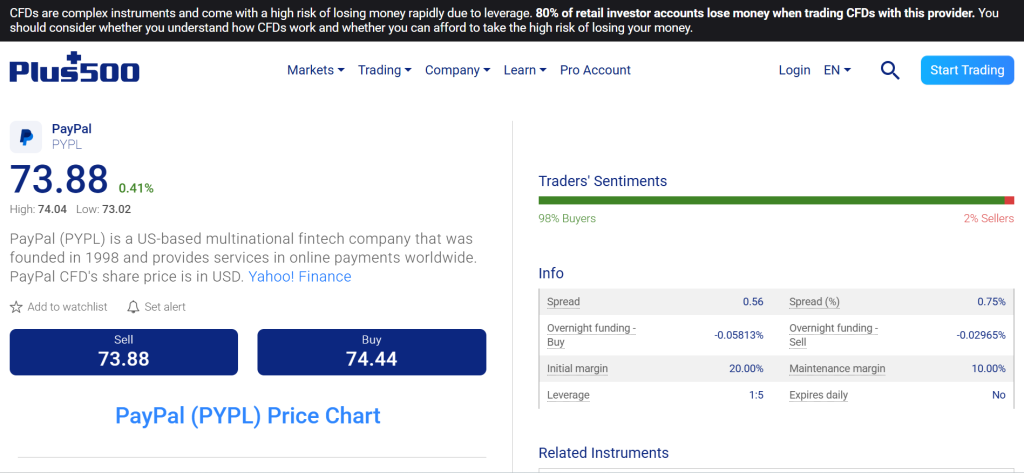Go to the Pro Account page
Viewport: 1024px width, 473px height.
[595, 70]
